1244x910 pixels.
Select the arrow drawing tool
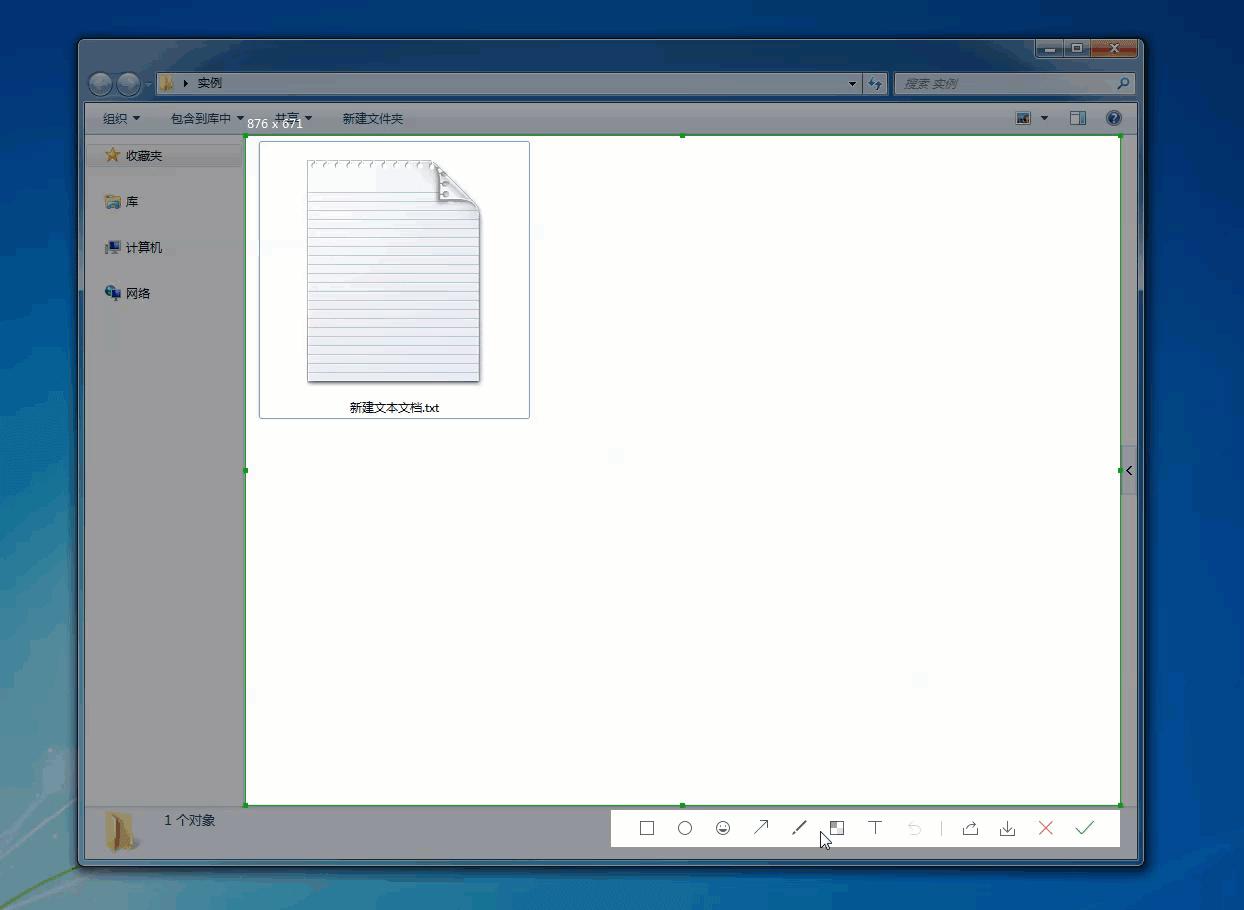761,828
